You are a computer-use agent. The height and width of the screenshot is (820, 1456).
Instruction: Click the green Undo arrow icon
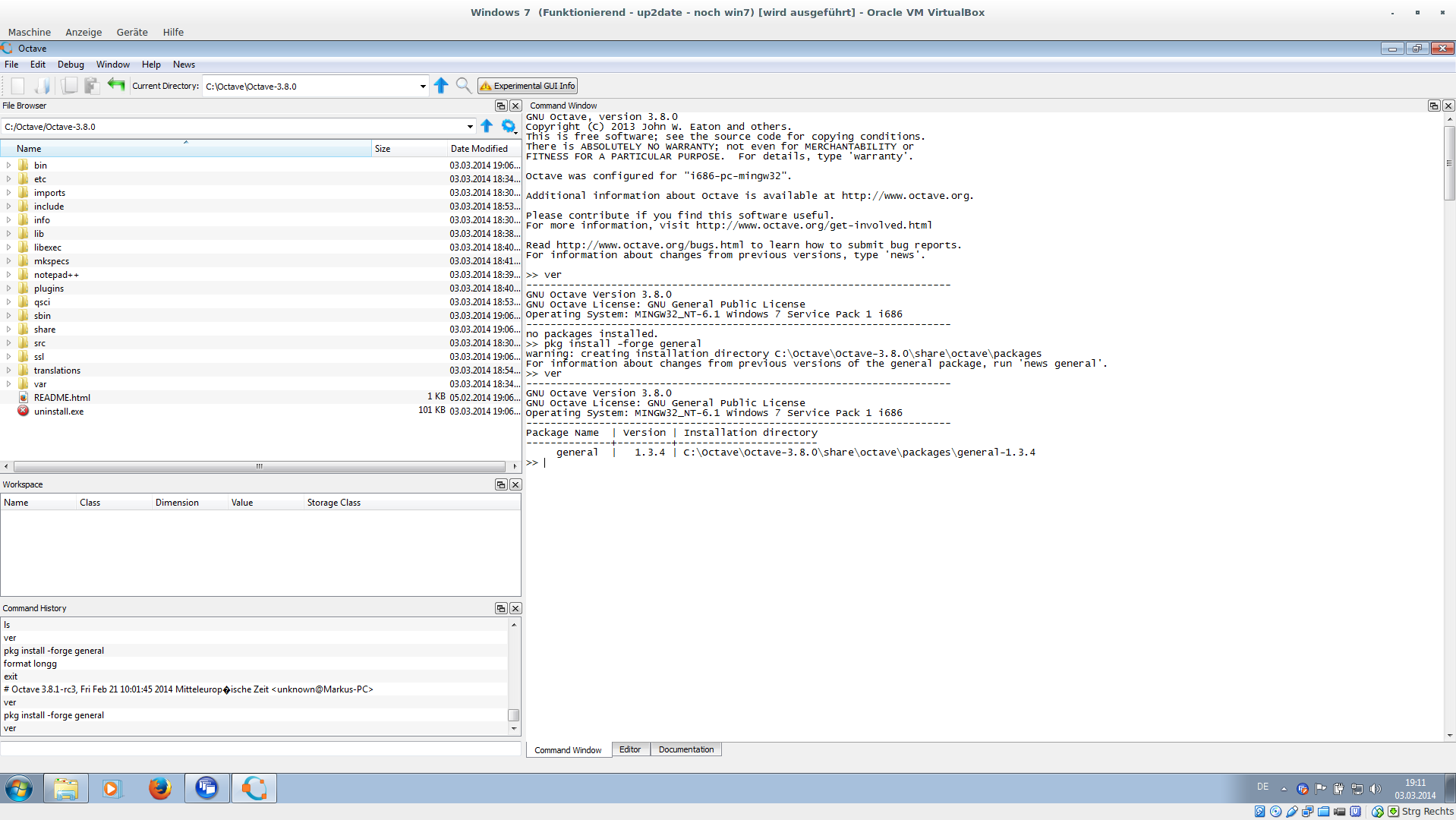tap(116, 85)
